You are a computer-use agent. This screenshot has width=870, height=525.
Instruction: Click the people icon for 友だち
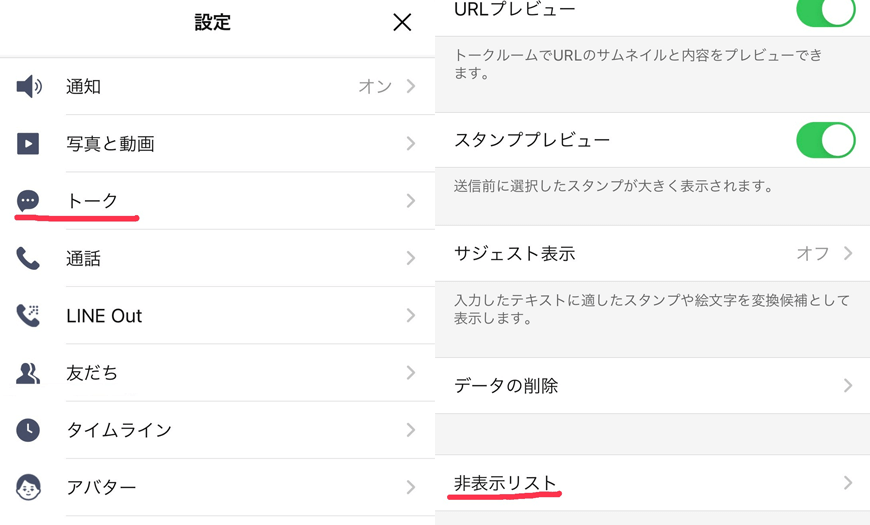pyautogui.click(x=28, y=373)
